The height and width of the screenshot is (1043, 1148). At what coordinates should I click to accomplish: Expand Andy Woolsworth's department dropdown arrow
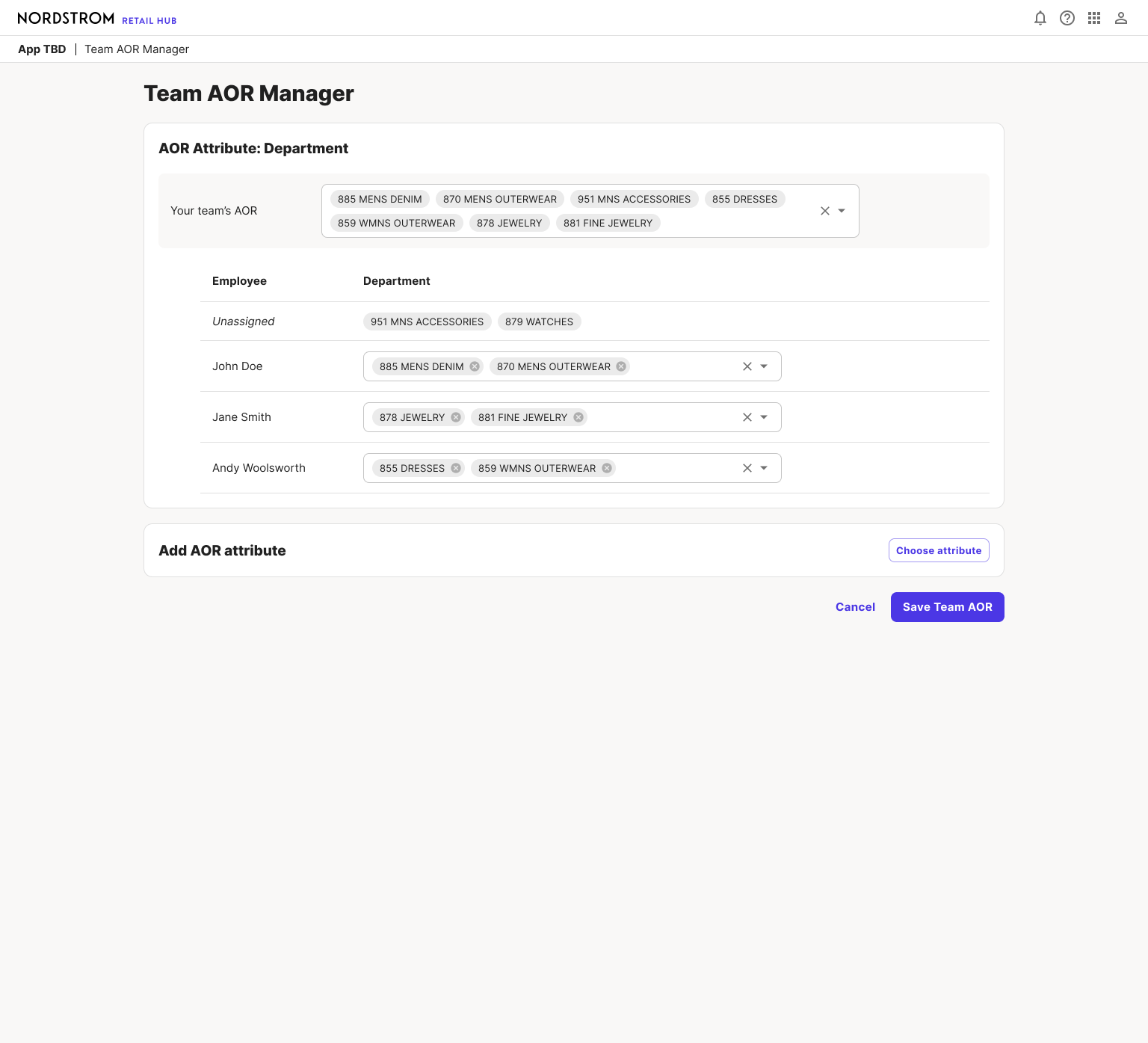pyautogui.click(x=764, y=468)
